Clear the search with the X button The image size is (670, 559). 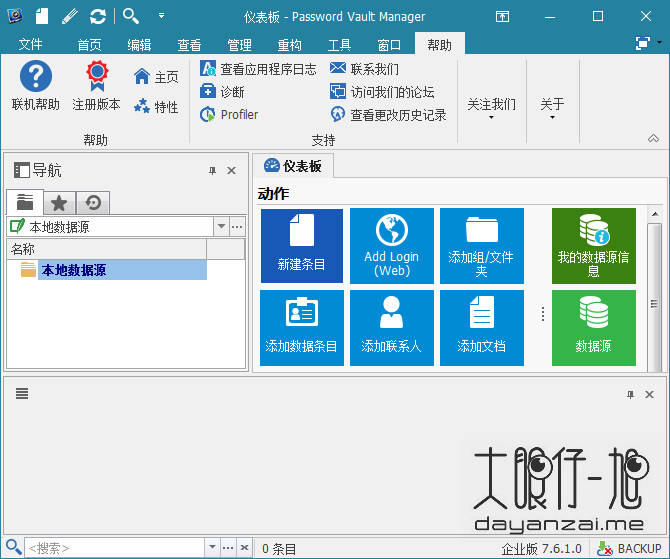click(x=244, y=547)
